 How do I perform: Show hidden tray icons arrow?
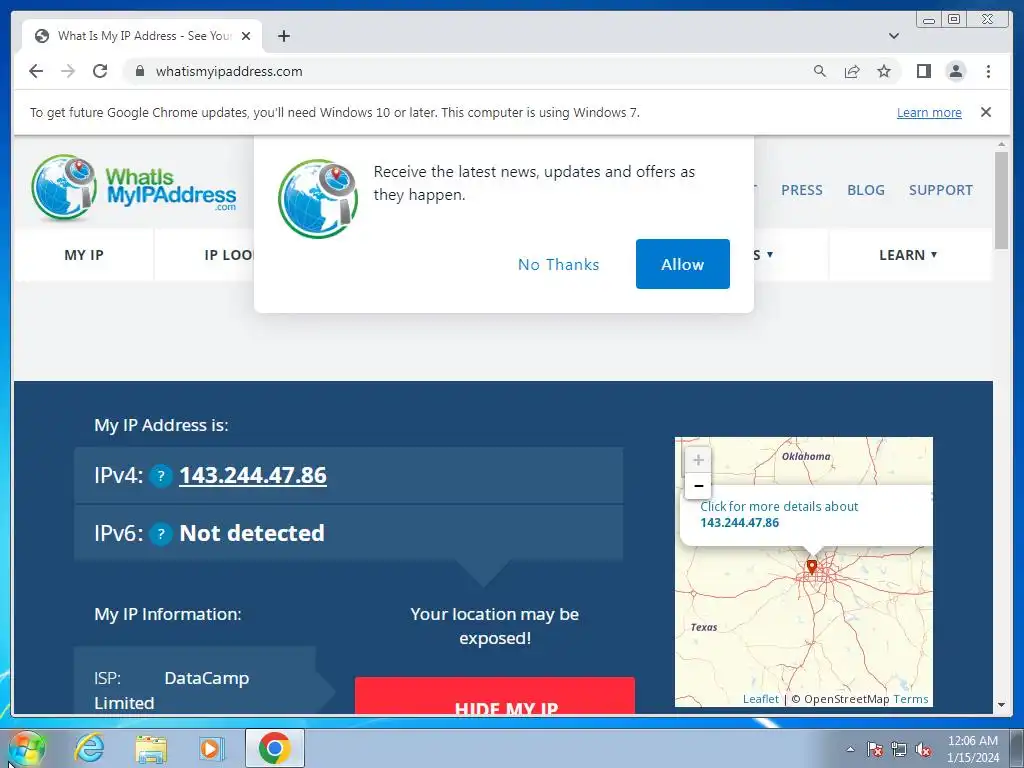[850, 749]
